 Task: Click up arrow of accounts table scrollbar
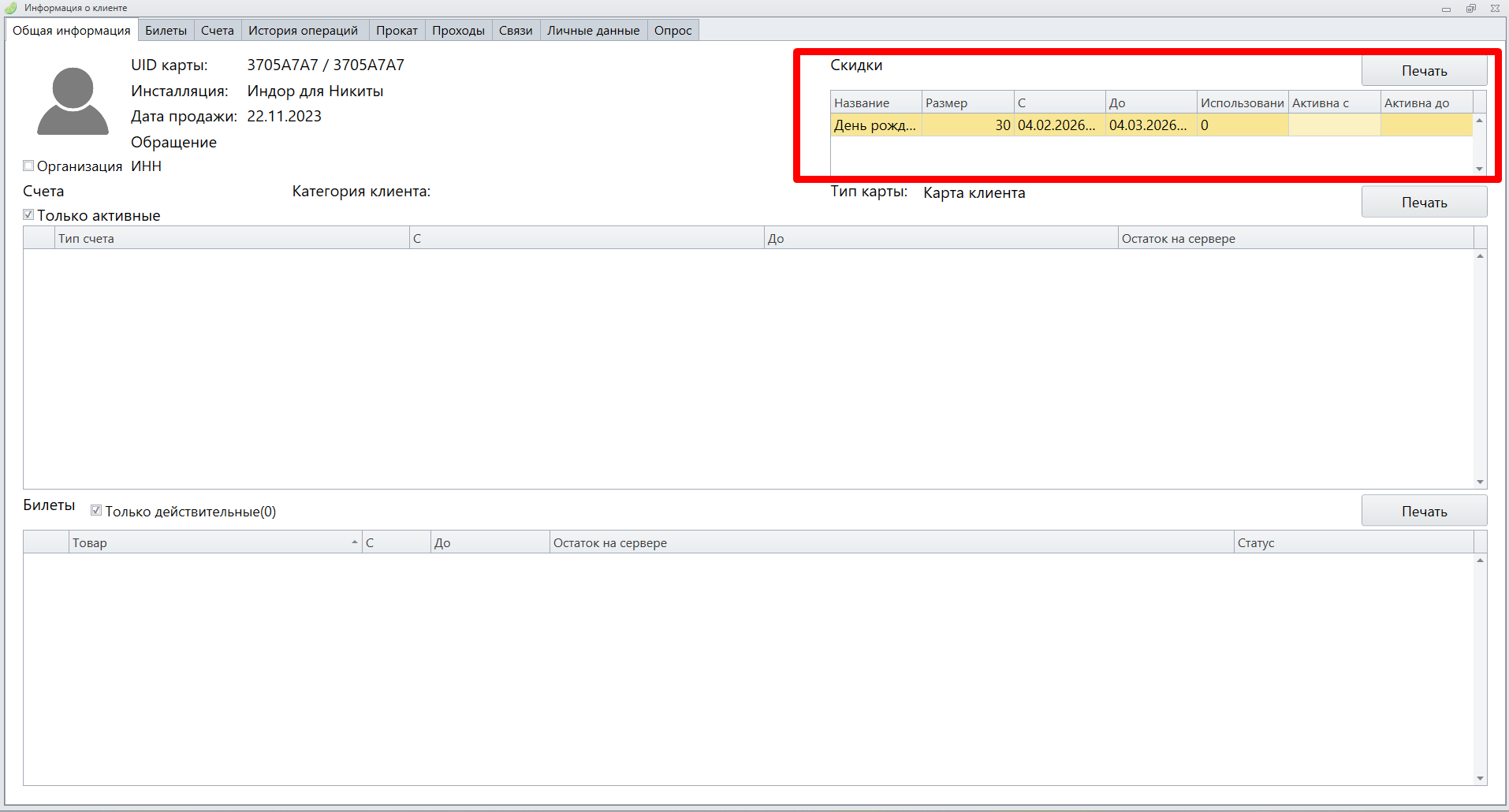click(x=1480, y=256)
